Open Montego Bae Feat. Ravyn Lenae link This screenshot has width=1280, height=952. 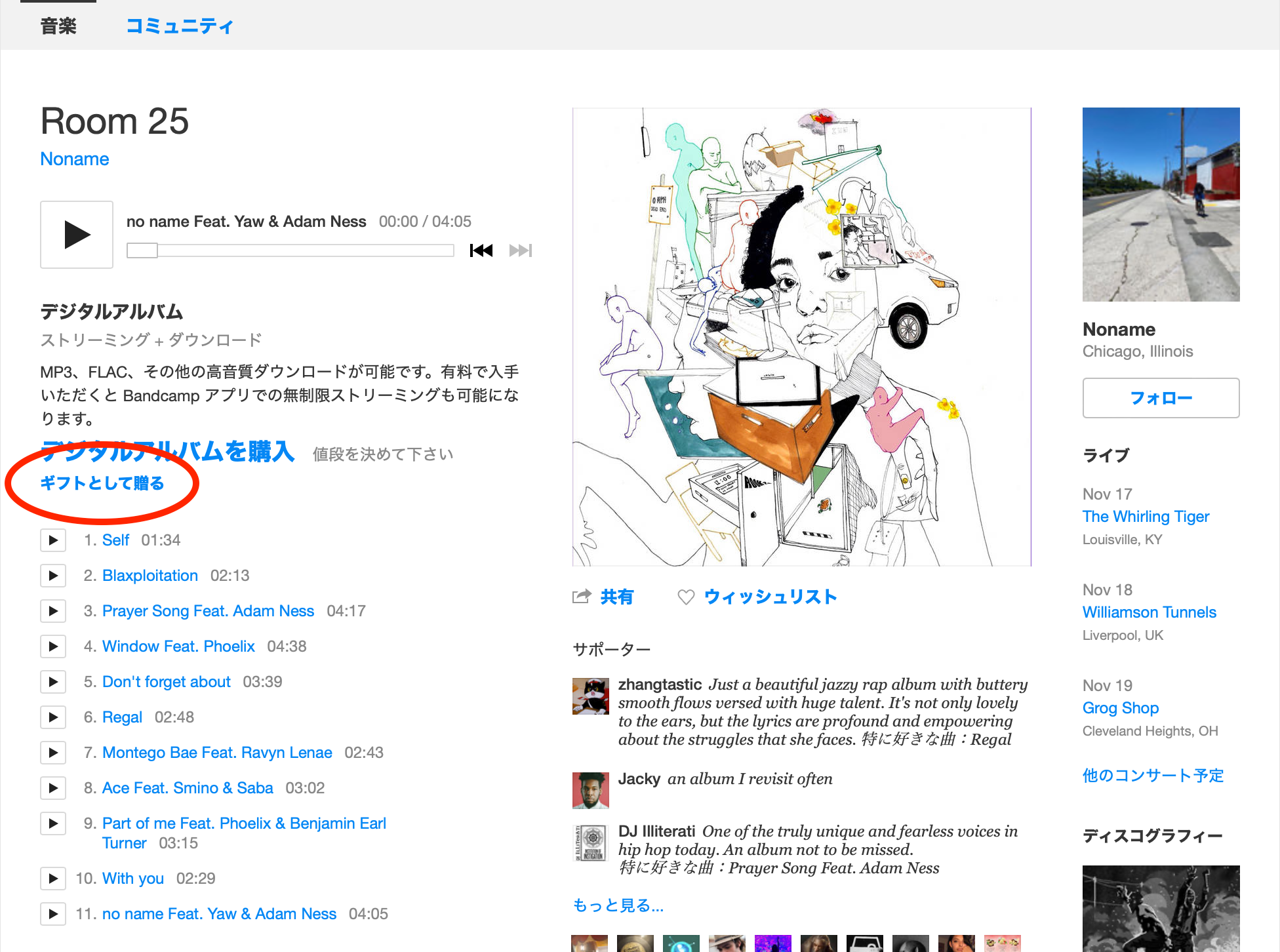coord(217,753)
